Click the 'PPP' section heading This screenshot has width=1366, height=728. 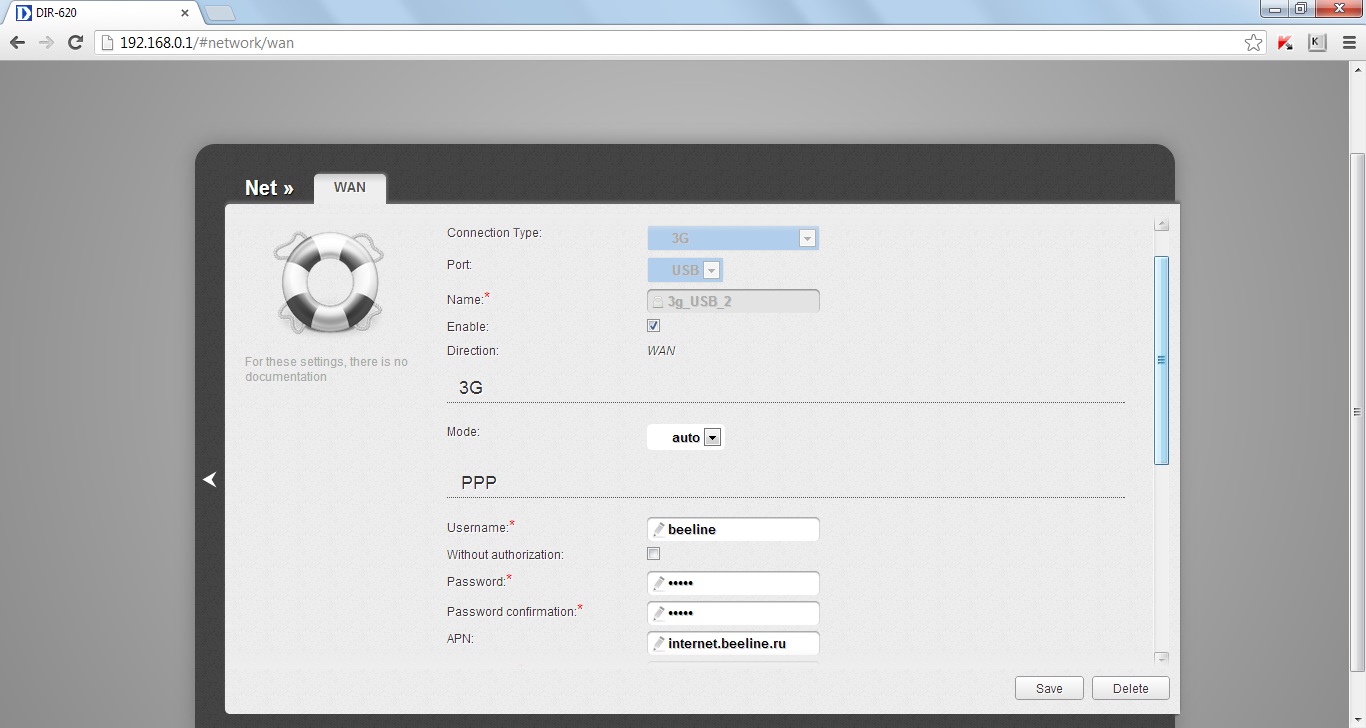click(x=479, y=482)
